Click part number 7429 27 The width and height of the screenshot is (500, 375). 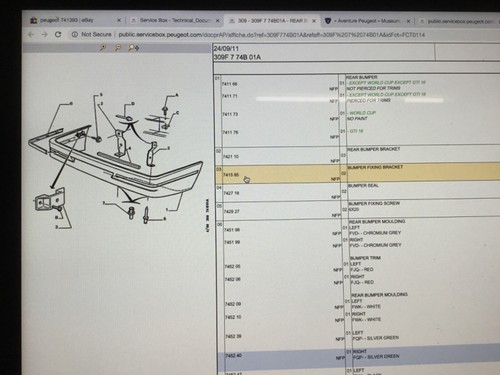point(232,212)
